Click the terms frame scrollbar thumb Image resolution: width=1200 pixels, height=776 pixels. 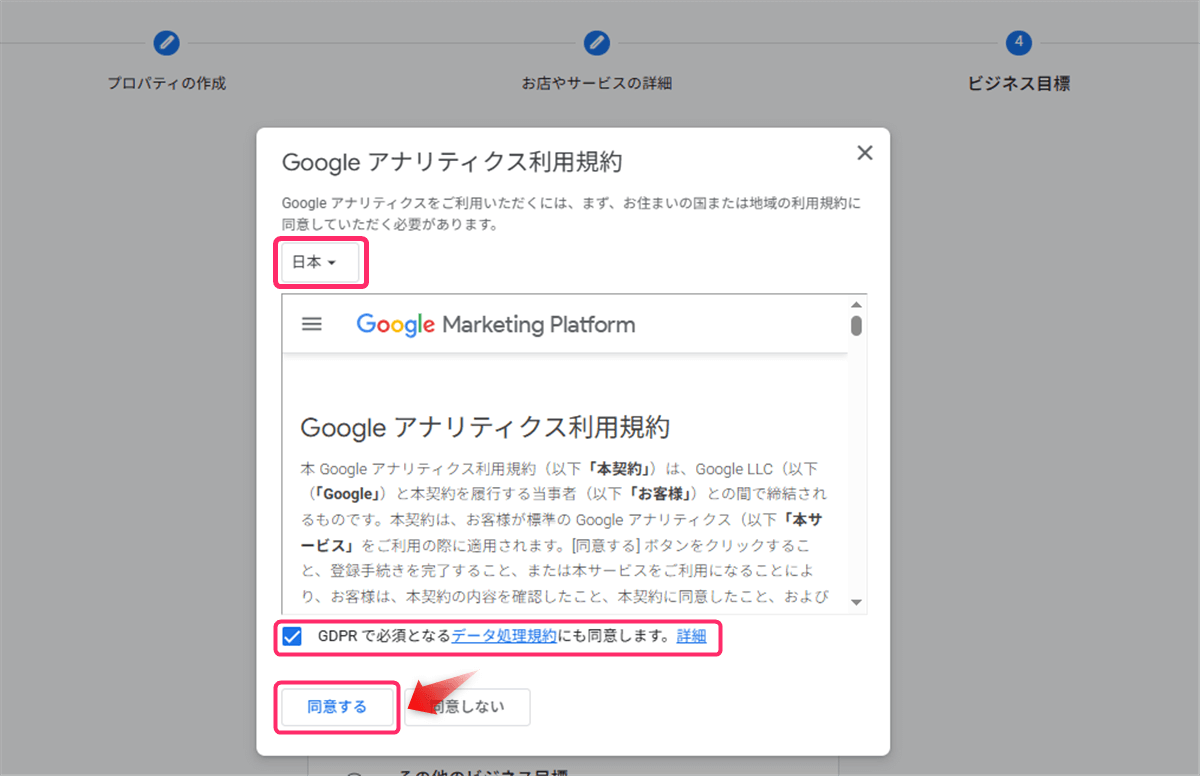click(x=856, y=326)
